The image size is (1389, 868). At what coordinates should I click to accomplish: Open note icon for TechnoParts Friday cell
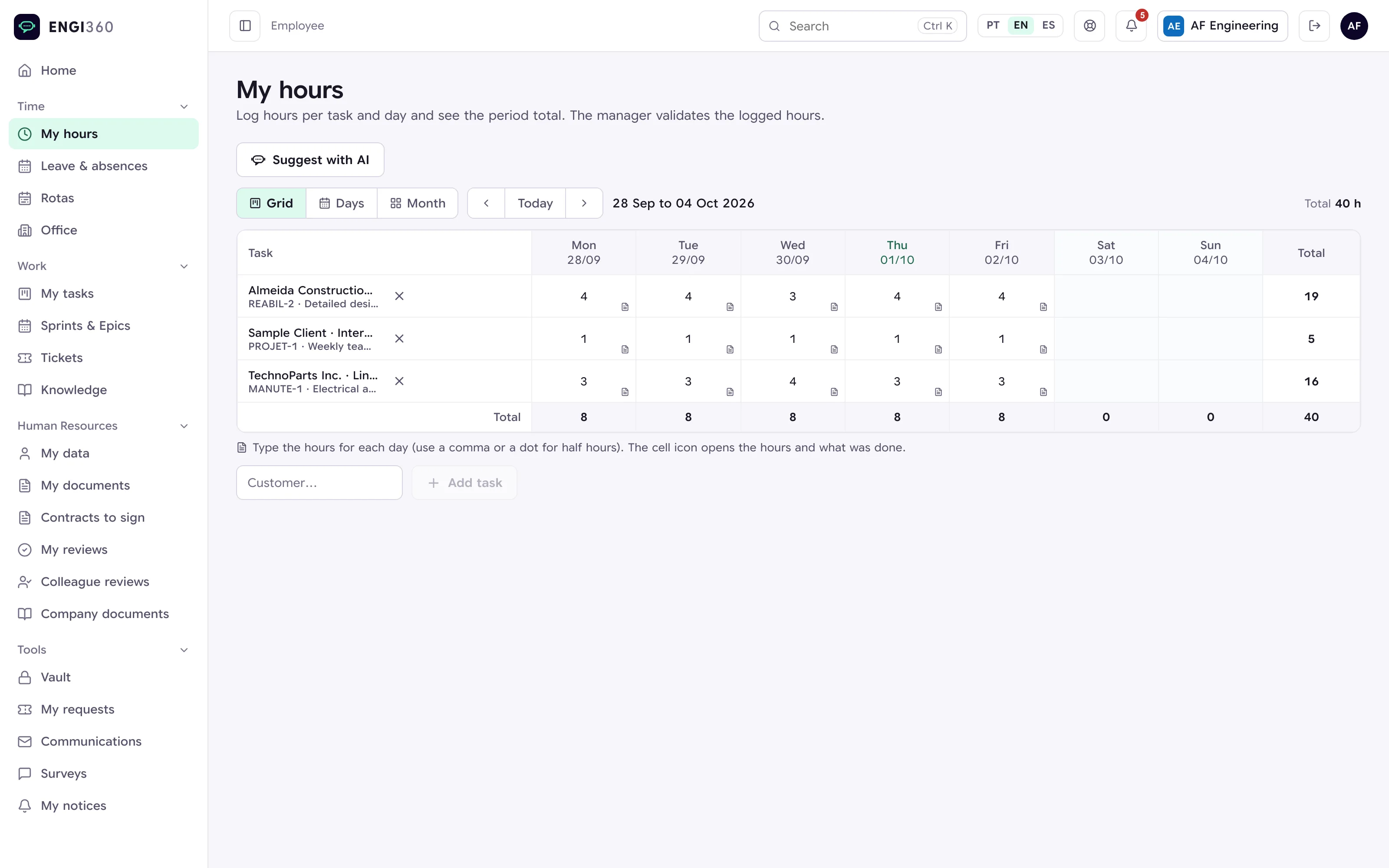pyautogui.click(x=1043, y=392)
